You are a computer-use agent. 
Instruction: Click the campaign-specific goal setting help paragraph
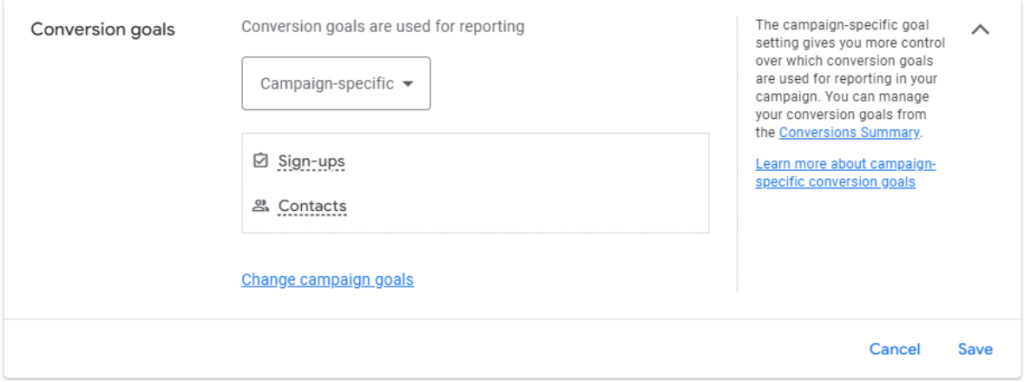coord(850,78)
